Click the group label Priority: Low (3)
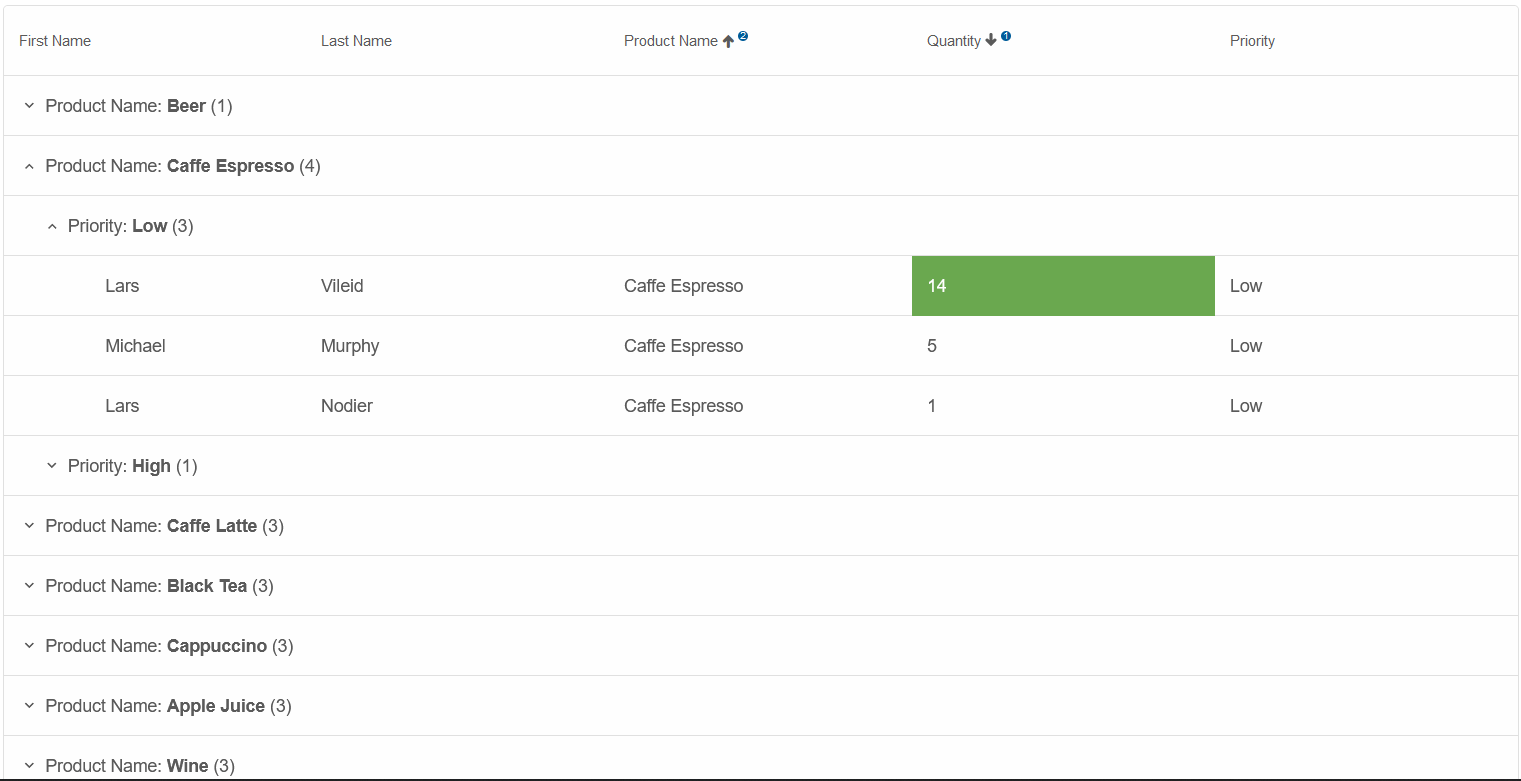The image size is (1521, 781). 131,226
